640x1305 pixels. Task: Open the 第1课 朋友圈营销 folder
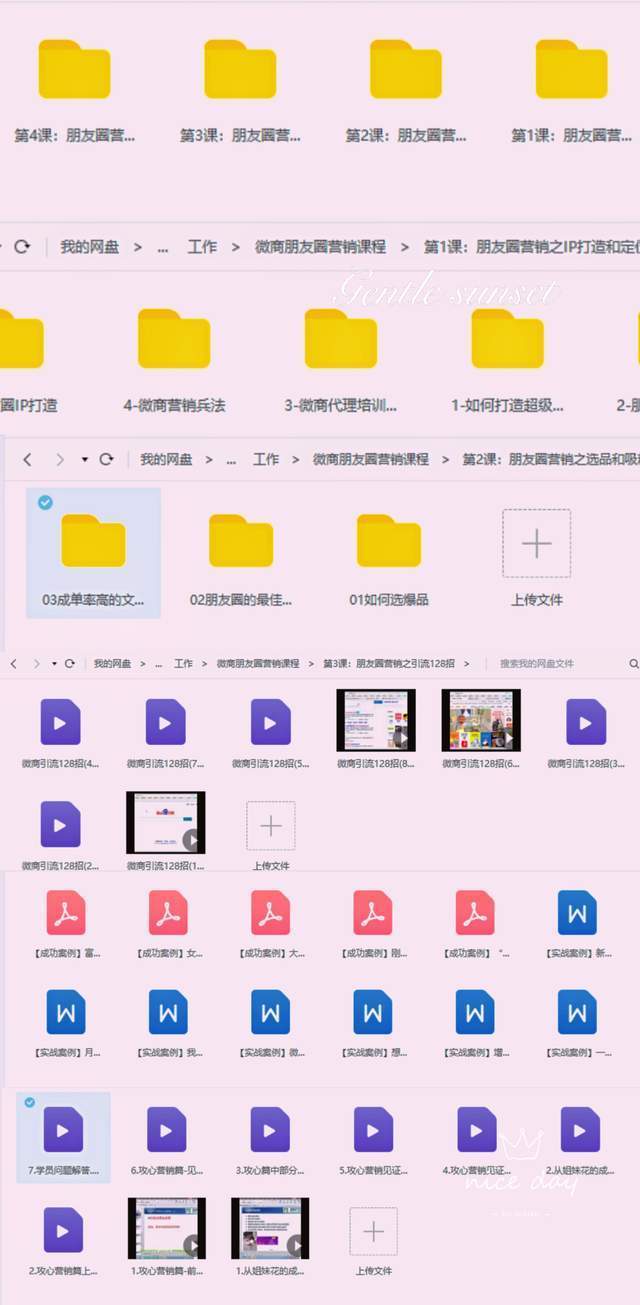tap(571, 70)
